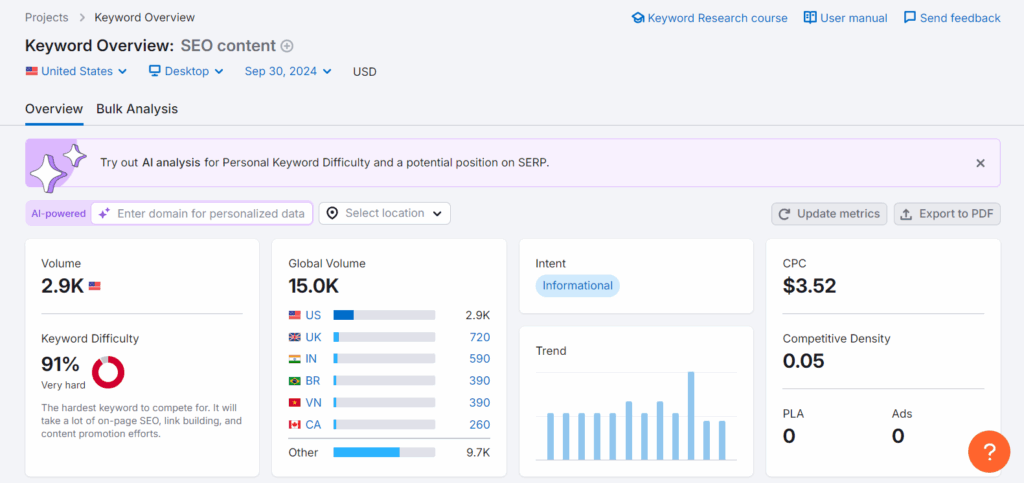This screenshot has width=1024, height=483.
Task: Click the Other volume value 9.7K
Action: pyautogui.click(x=477, y=452)
